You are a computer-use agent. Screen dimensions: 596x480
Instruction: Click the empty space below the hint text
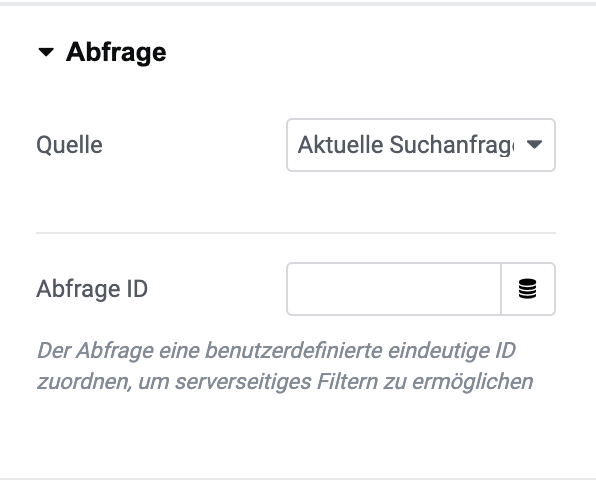click(296, 433)
